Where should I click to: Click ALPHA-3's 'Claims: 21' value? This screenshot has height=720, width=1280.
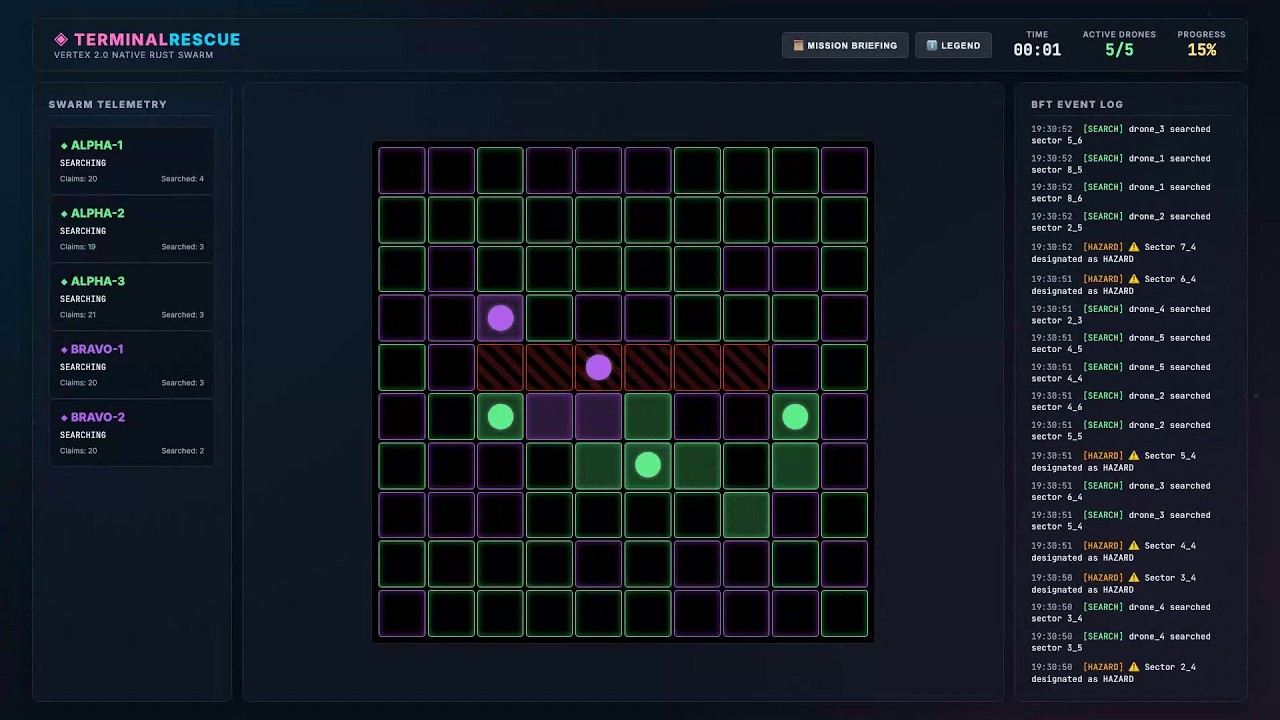click(78, 315)
